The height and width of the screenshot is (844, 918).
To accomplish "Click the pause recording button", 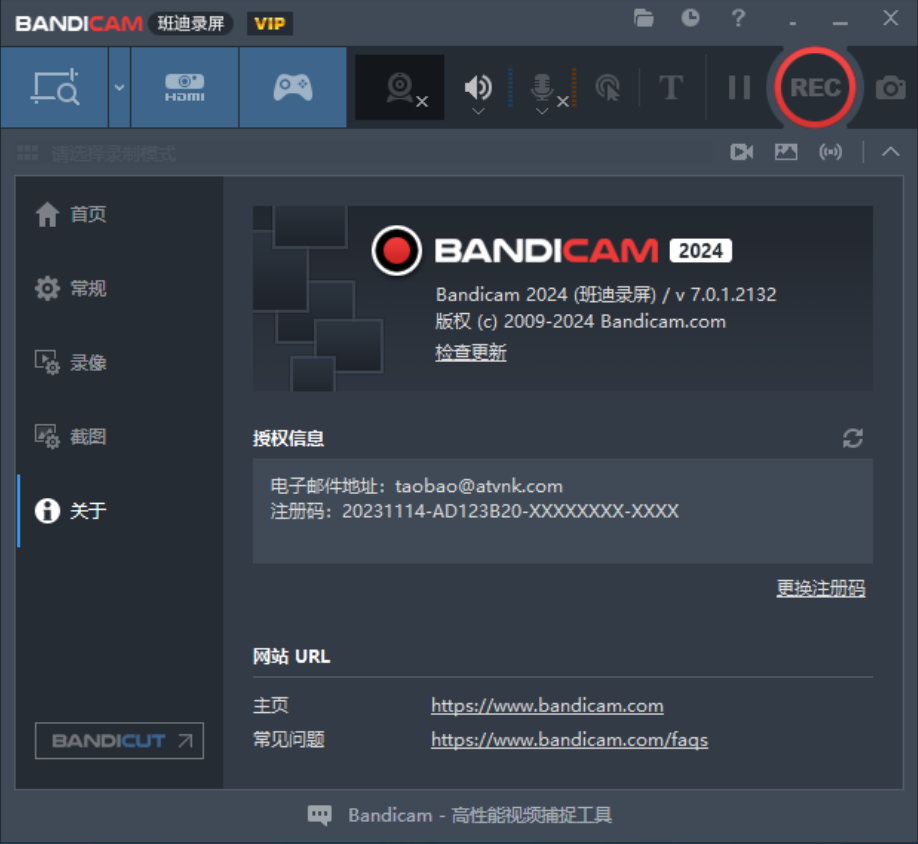I will point(739,87).
